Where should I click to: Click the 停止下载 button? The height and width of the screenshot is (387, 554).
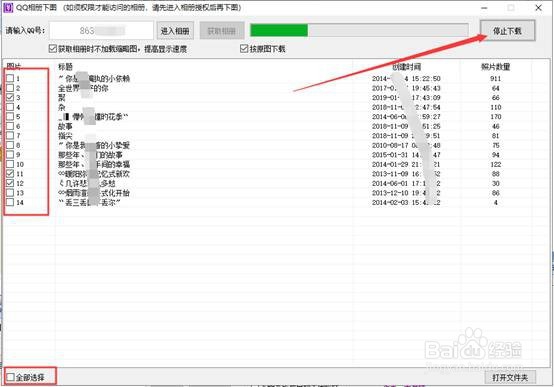(507, 31)
